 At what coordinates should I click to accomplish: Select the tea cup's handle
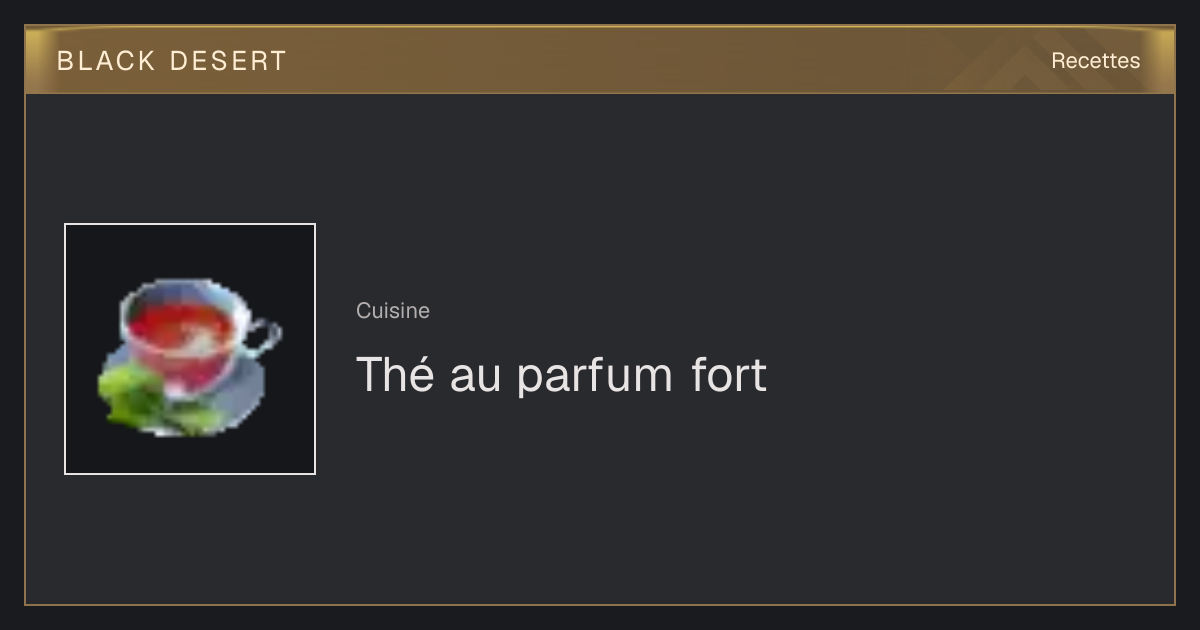262,337
